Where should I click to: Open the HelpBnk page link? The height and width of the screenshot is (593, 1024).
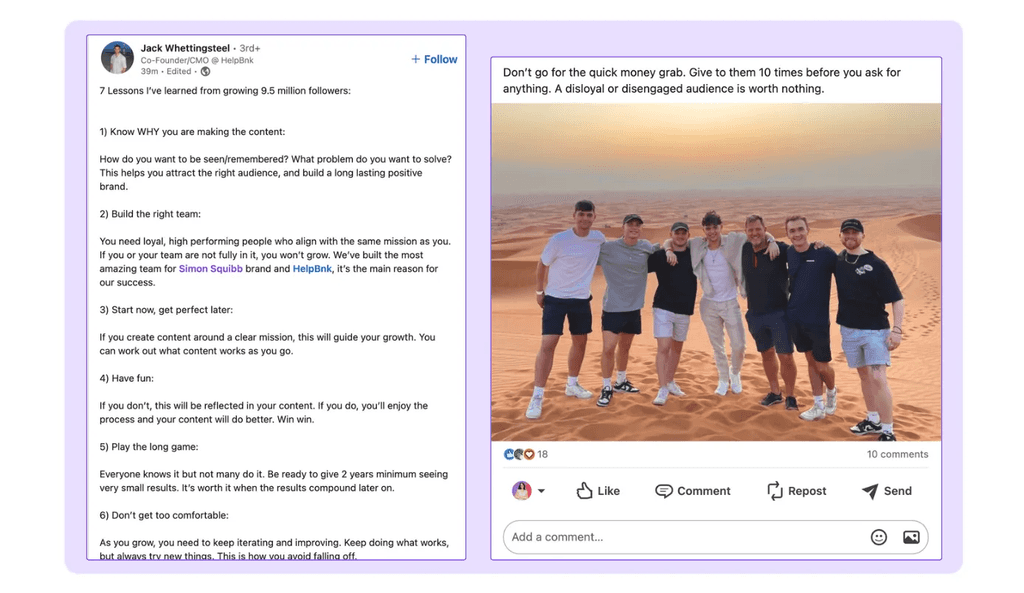click(311, 269)
